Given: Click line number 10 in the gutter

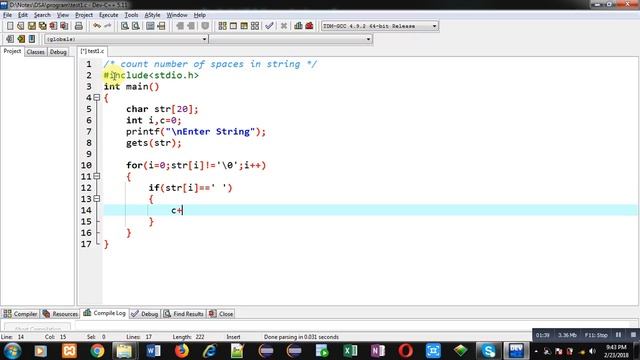Looking at the screenshot, I should [86, 165].
